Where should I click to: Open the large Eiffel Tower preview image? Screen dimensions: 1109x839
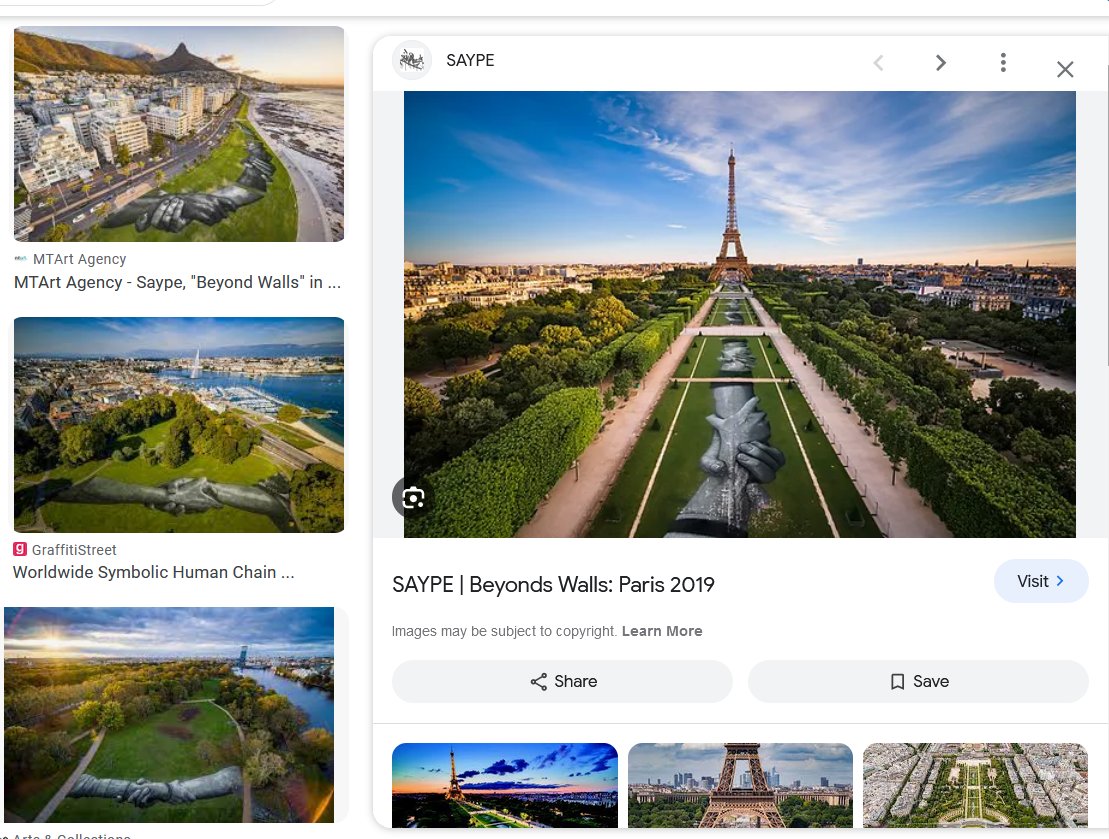740,314
